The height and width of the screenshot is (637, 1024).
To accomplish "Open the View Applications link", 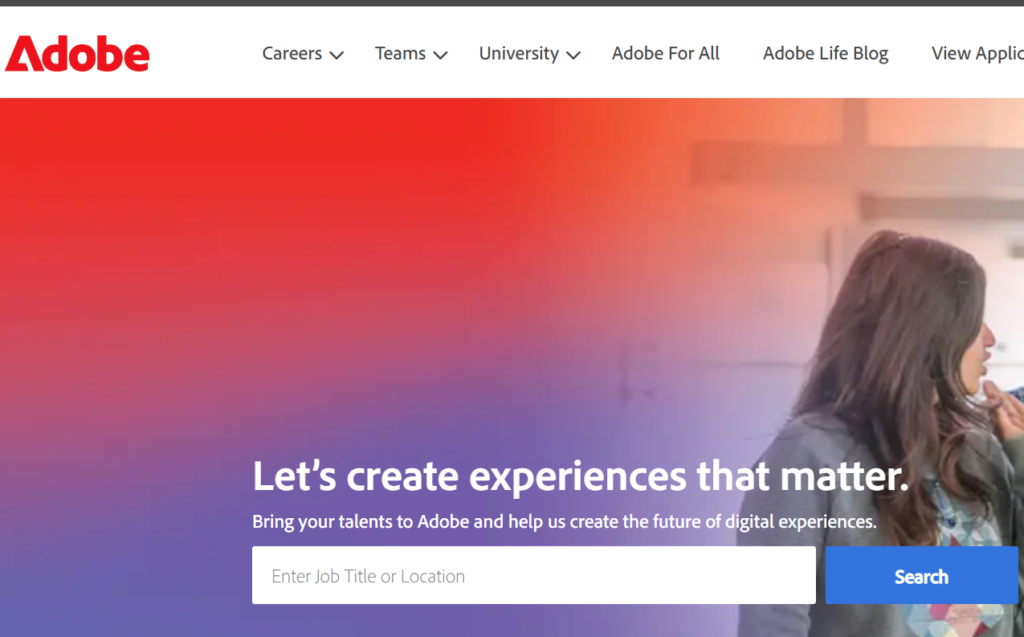I will (x=978, y=54).
